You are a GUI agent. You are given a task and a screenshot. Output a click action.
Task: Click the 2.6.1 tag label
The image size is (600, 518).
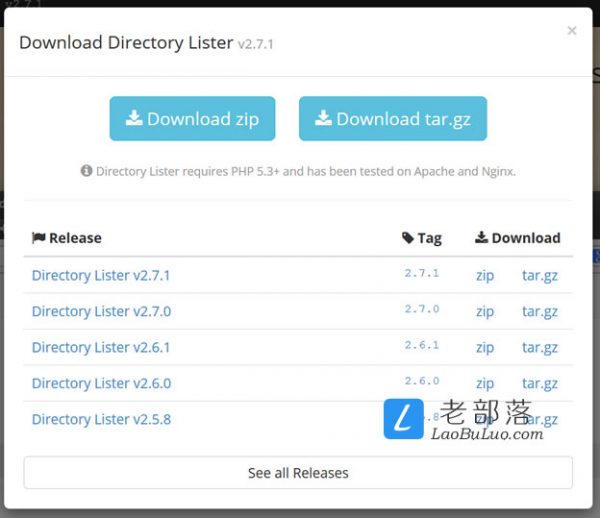(422, 345)
